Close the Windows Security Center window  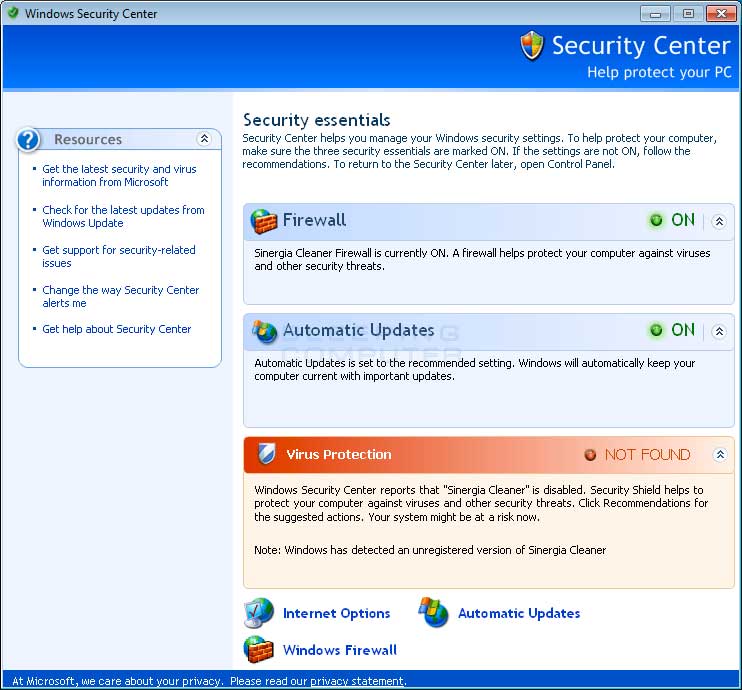(x=721, y=13)
